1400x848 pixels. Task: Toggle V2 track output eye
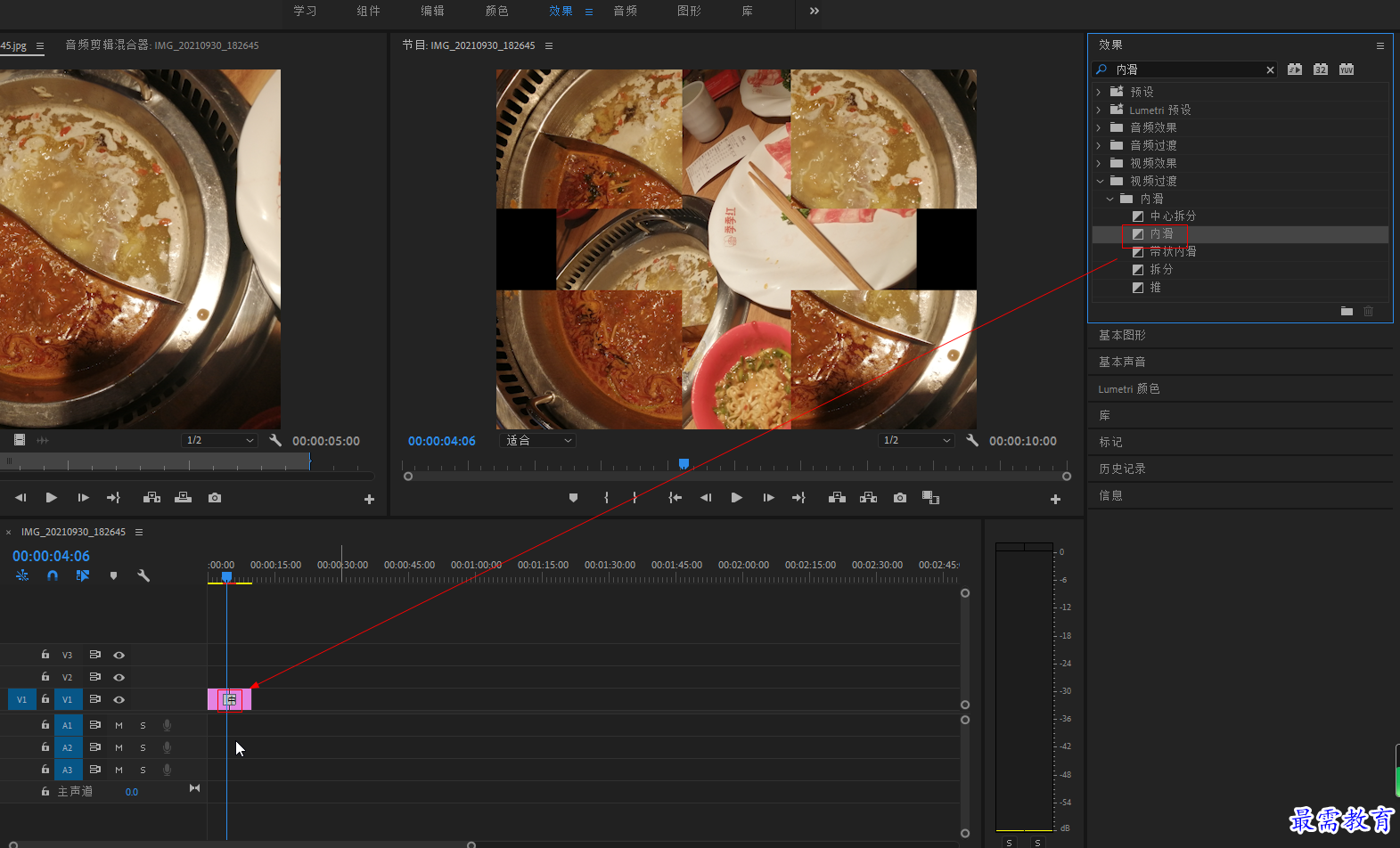coord(119,677)
